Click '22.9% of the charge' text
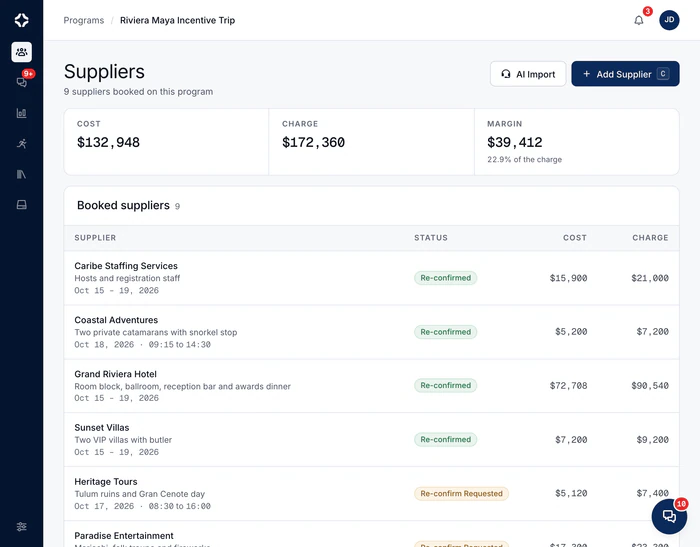The image size is (700, 547). point(524,159)
